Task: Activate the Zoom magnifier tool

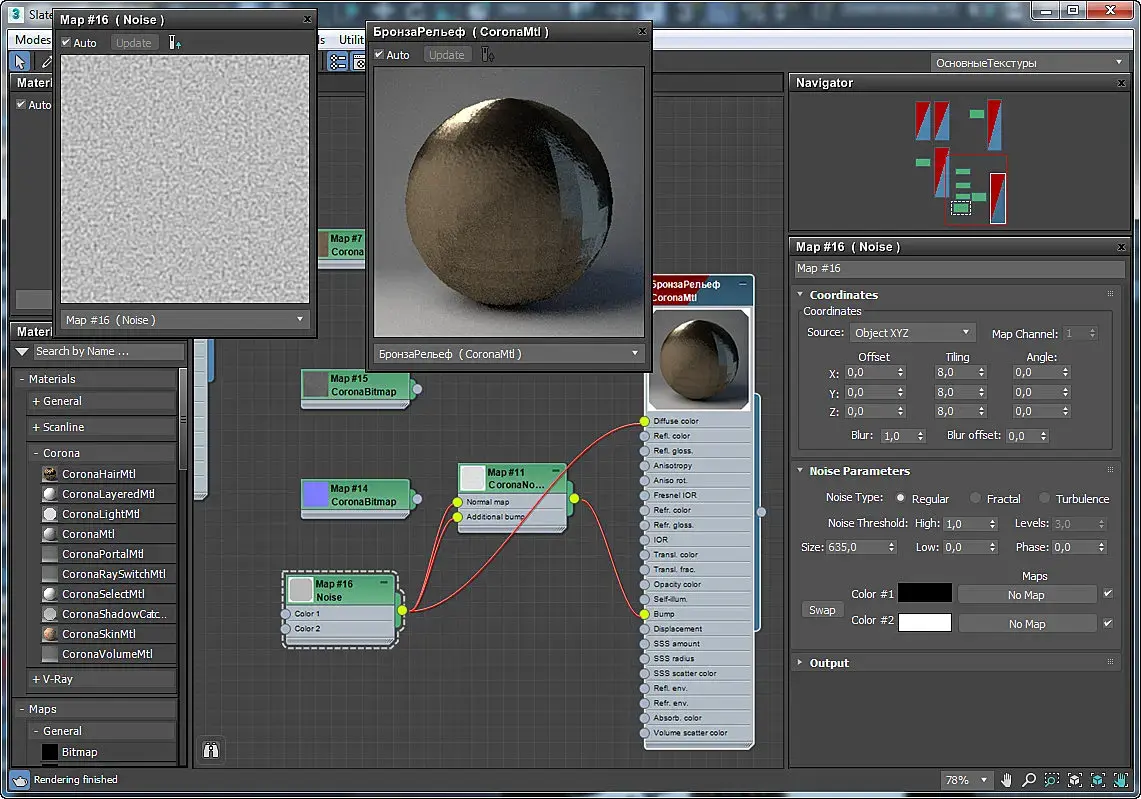Action: pyautogui.click(x=1029, y=780)
